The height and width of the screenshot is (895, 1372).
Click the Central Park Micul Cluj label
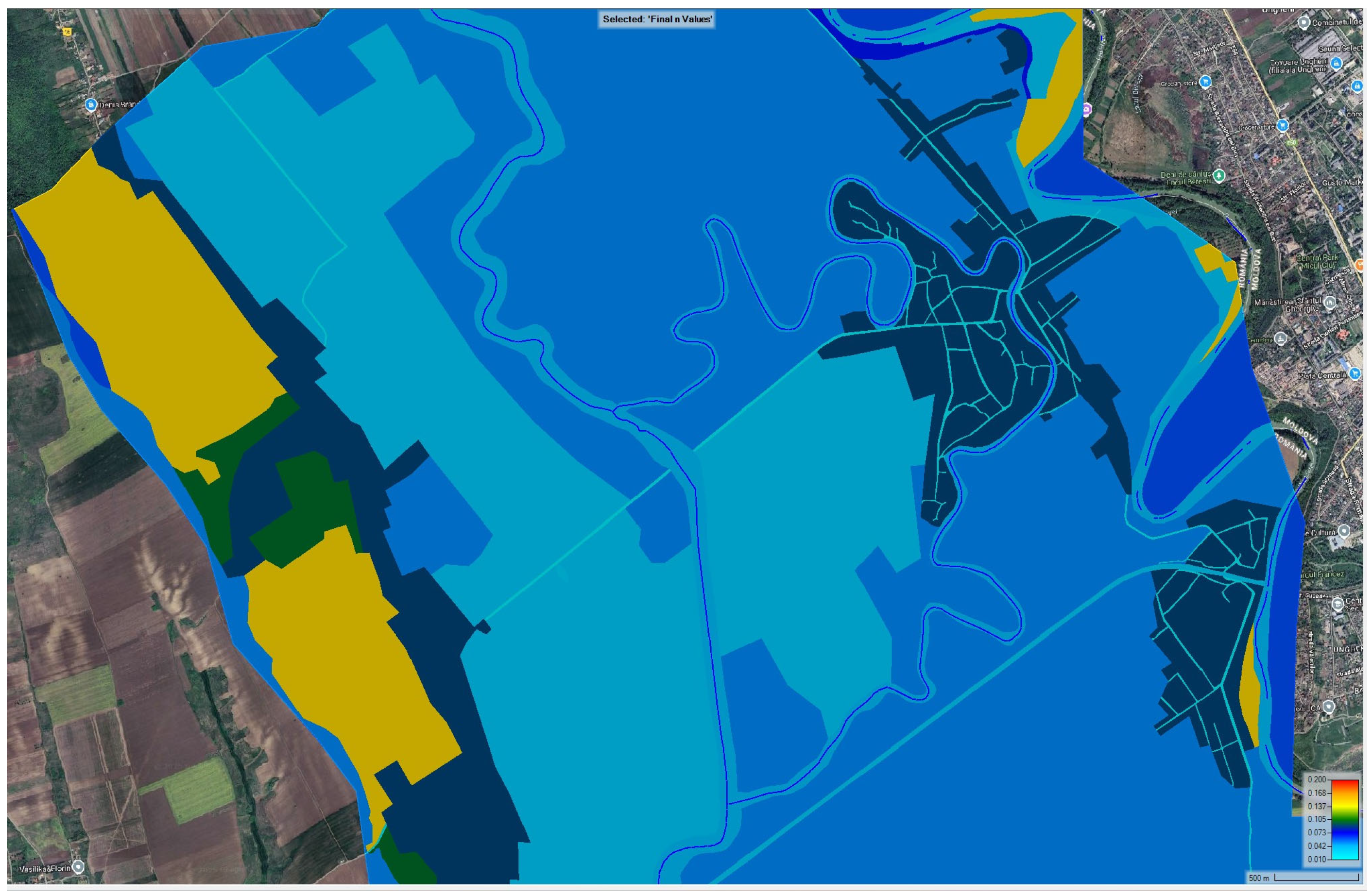pyautogui.click(x=1317, y=262)
